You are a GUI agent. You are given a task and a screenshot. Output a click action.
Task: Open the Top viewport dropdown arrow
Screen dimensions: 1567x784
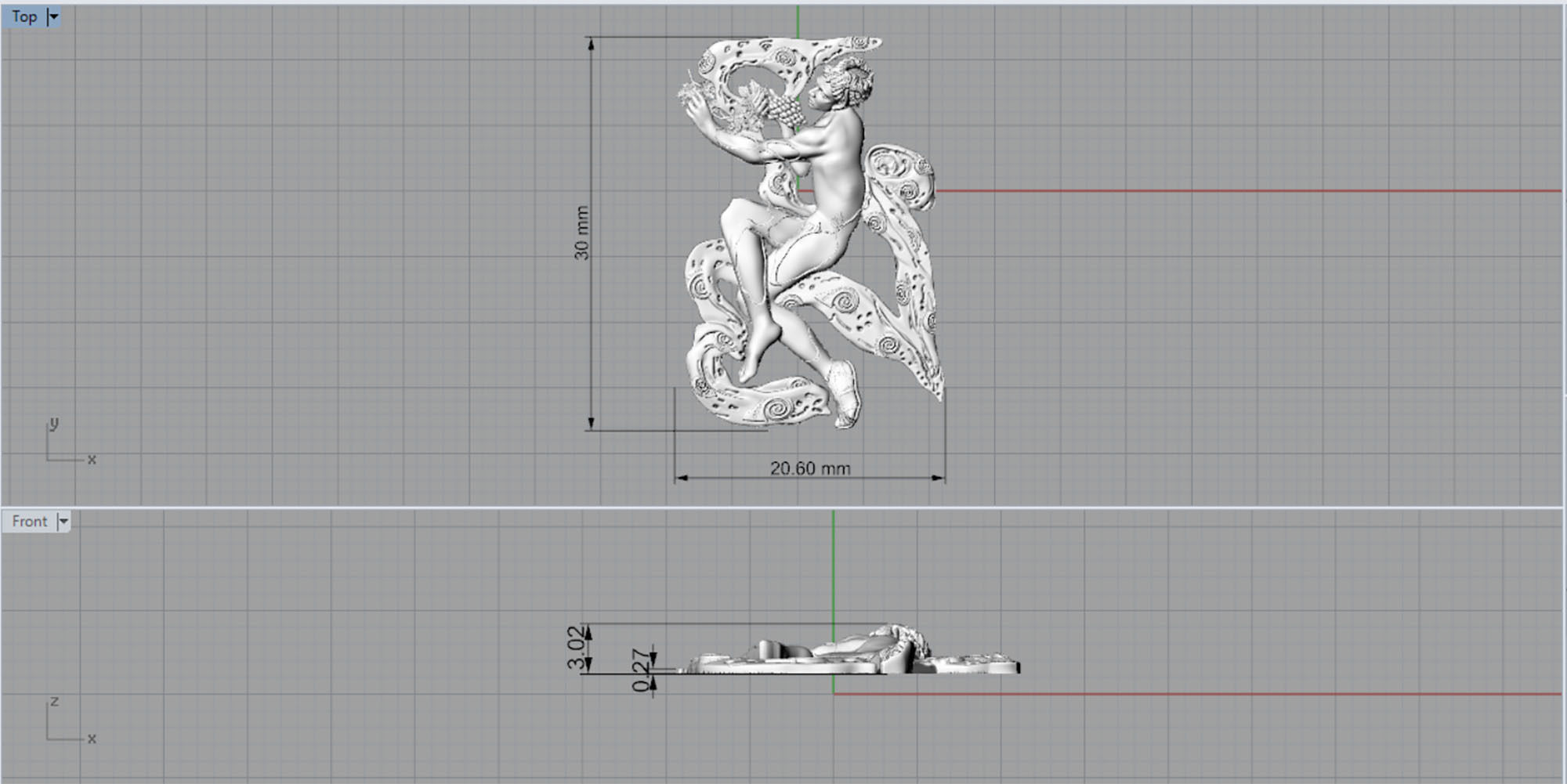[53, 16]
